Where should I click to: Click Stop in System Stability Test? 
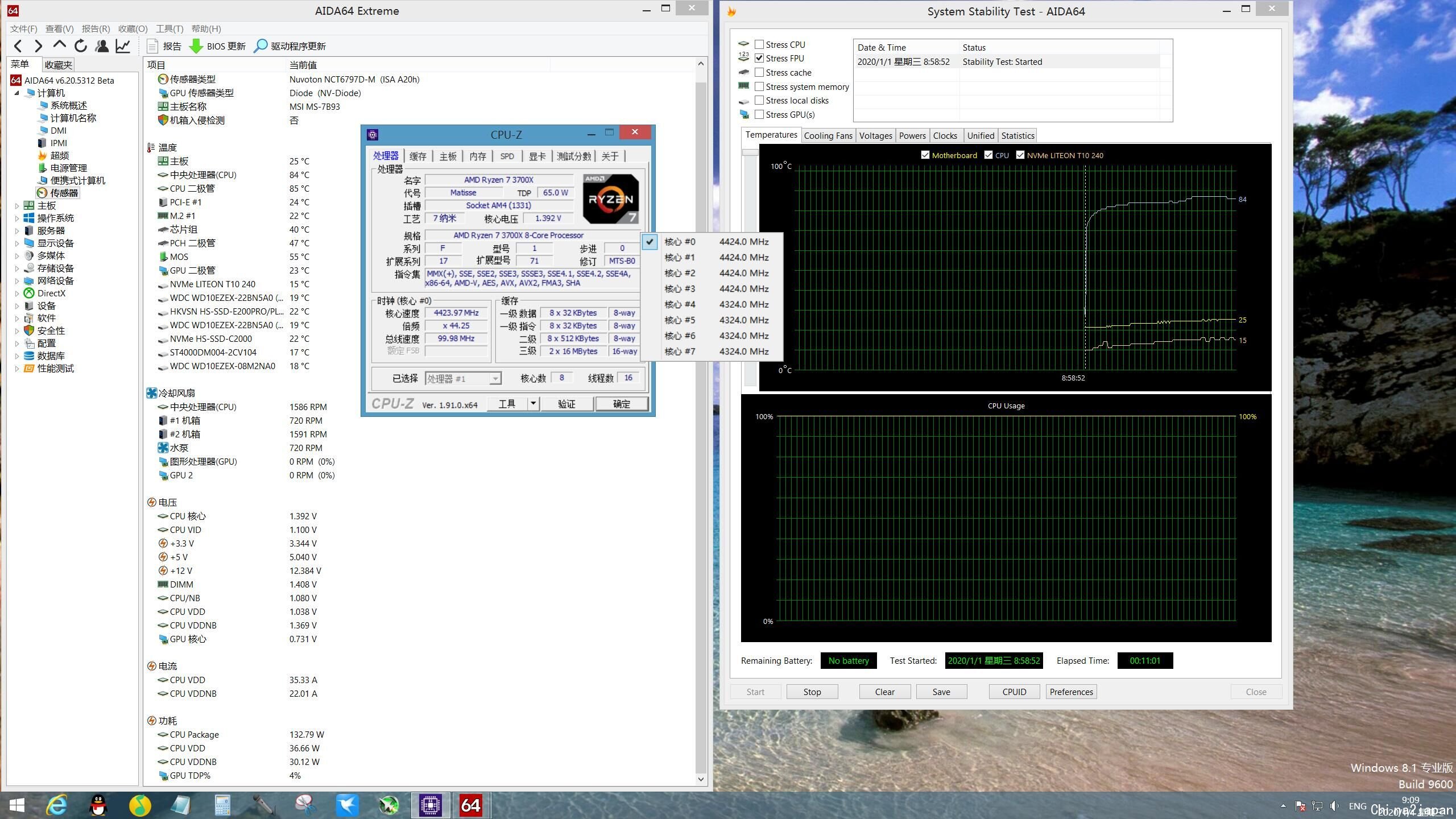tap(812, 692)
